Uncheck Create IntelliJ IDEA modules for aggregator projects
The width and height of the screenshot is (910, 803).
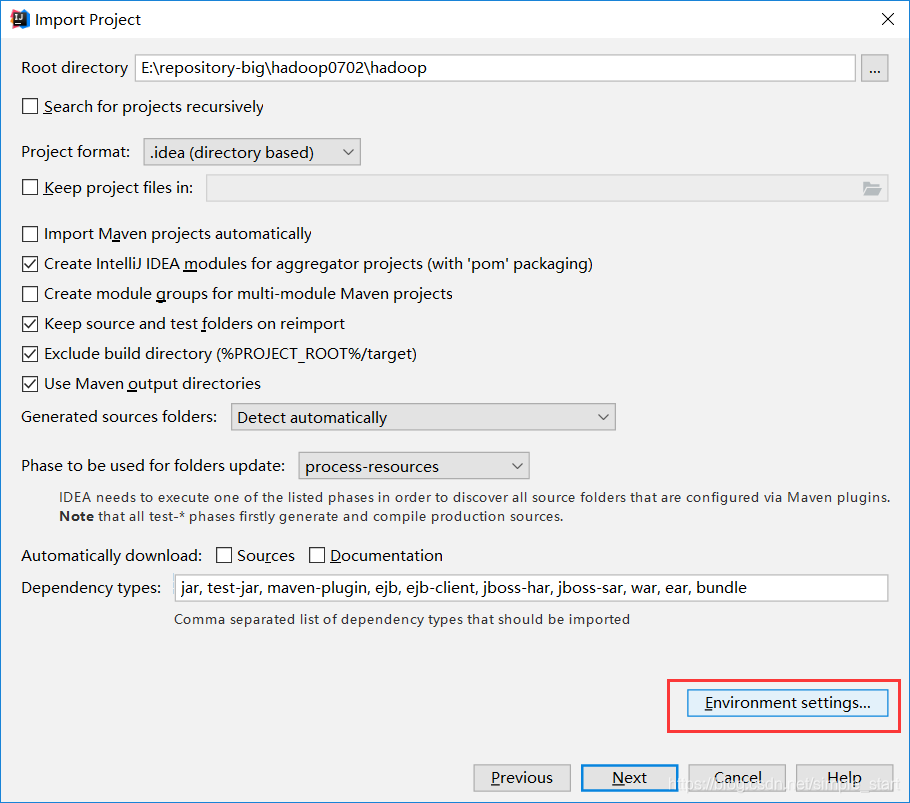point(30,264)
